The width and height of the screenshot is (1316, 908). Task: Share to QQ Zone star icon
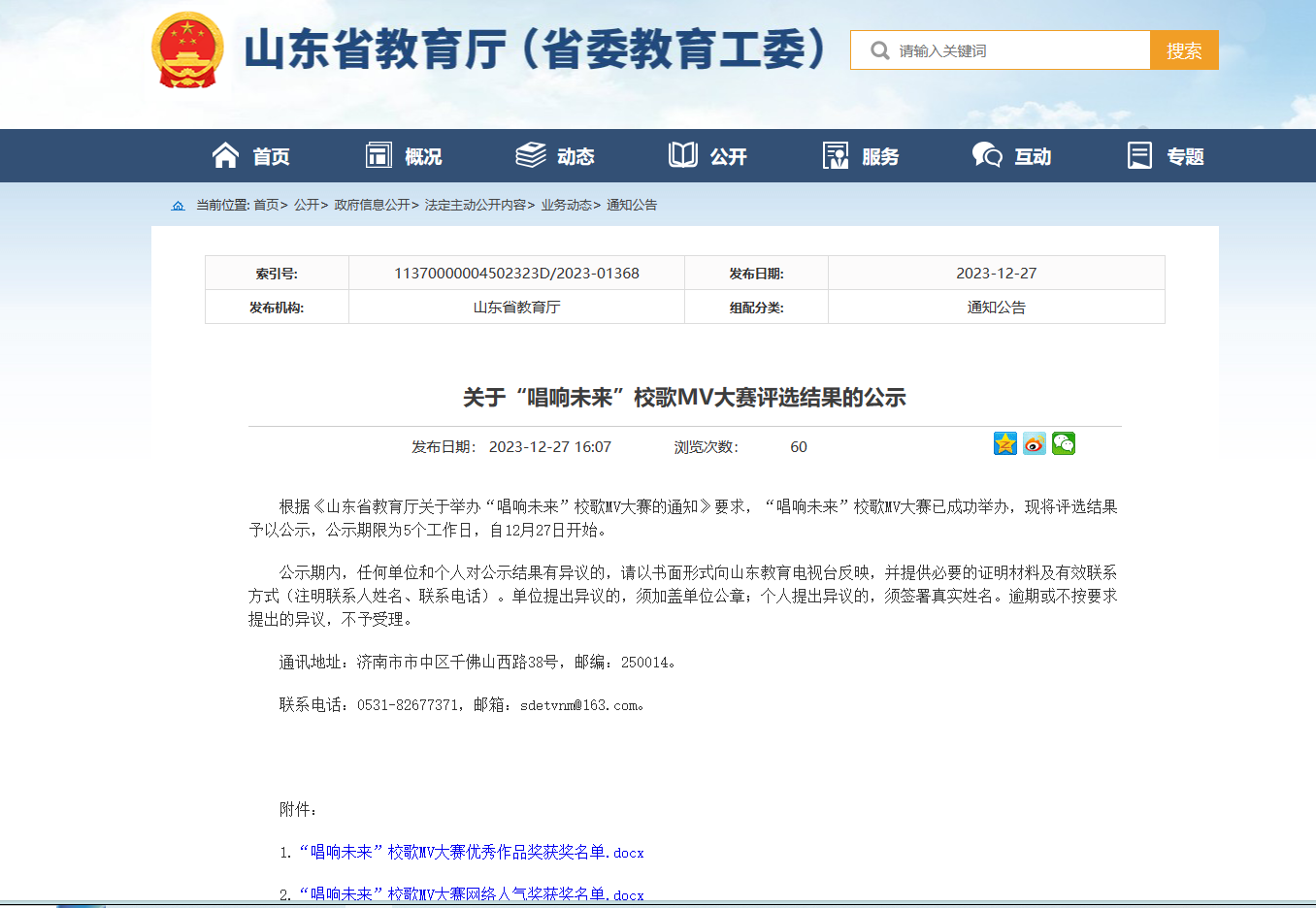(x=1005, y=444)
